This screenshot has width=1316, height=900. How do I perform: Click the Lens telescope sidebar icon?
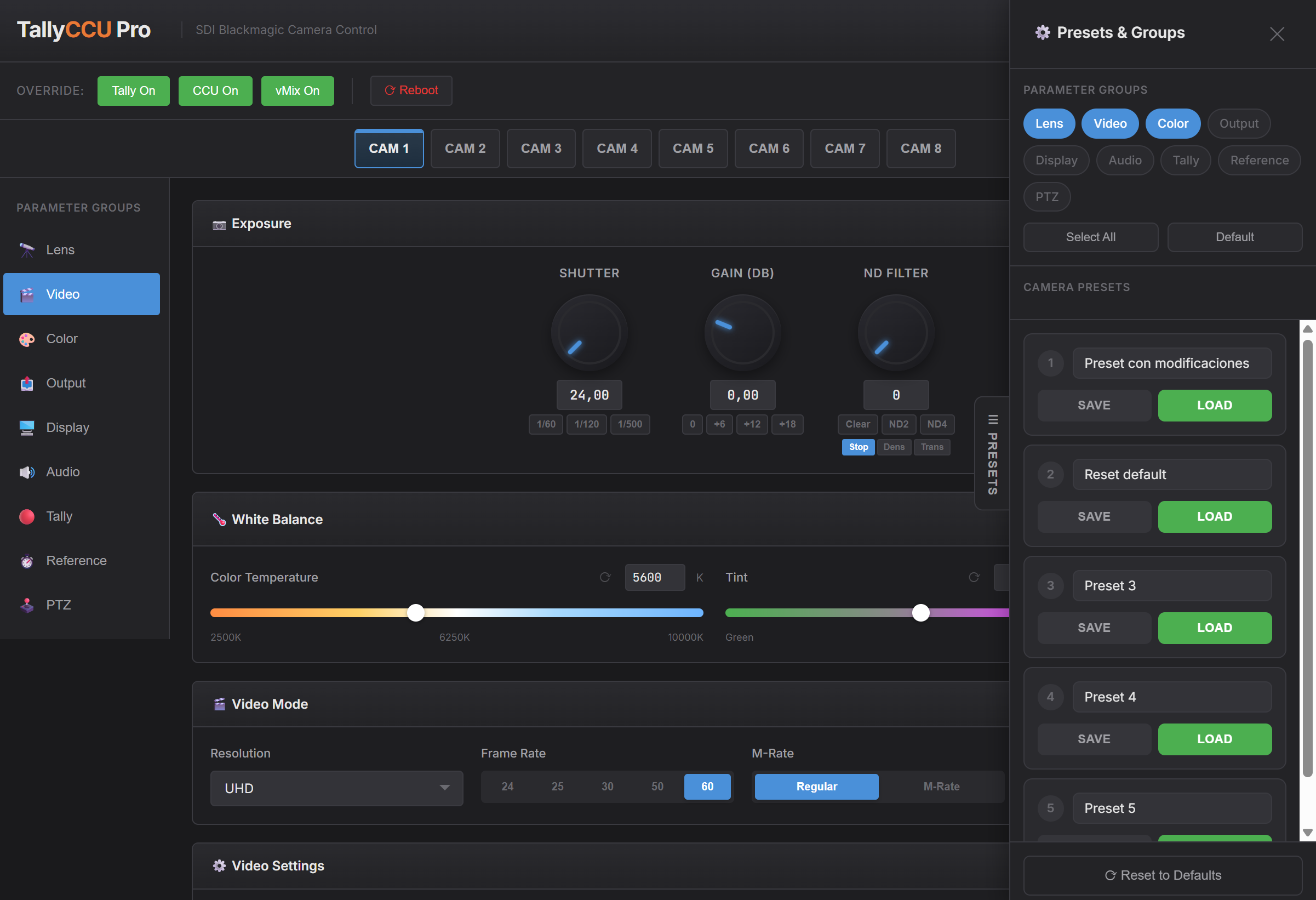pos(27,250)
